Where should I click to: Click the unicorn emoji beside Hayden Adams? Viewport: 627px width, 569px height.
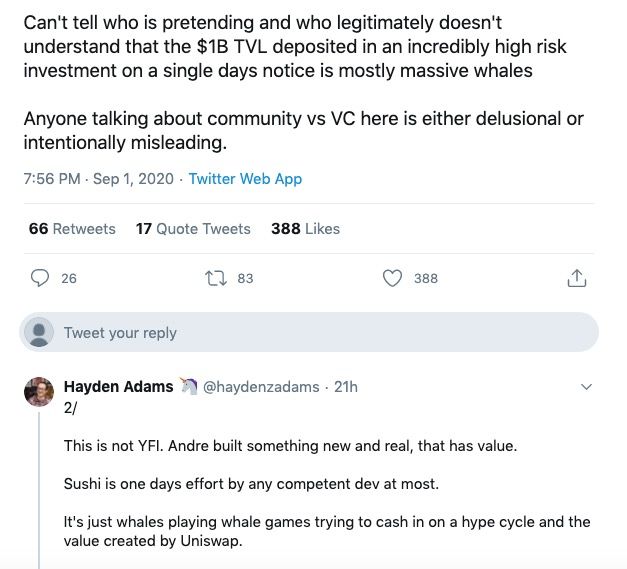tap(188, 387)
